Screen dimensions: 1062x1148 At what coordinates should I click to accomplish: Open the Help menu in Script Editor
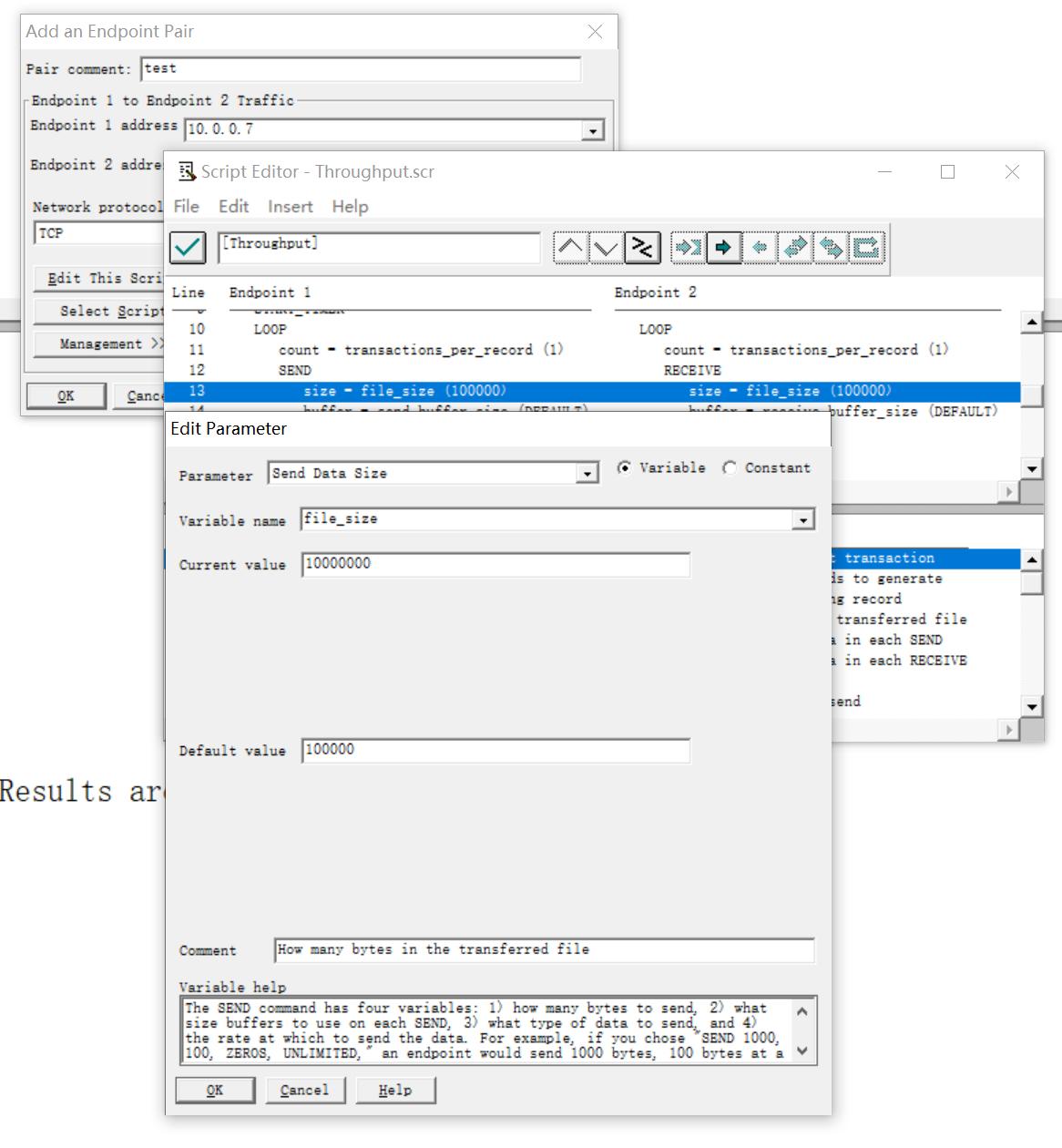[350, 207]
